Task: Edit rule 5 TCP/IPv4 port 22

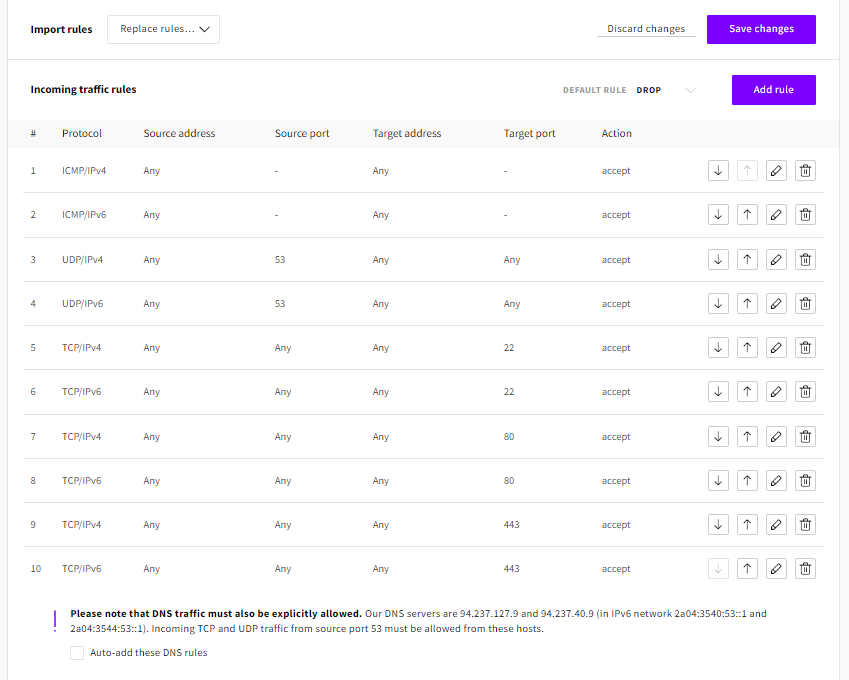Action: [776, 347]
